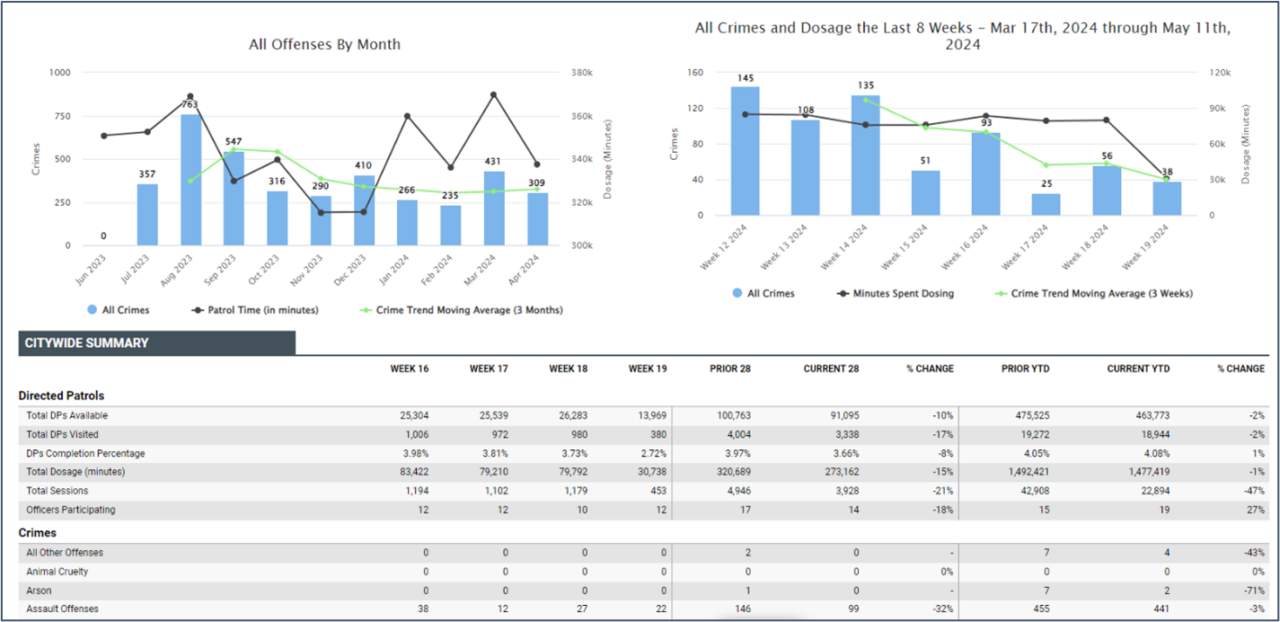This screenshot has height=622, width=1280.
Task: Select the Week 17 2024 bar showing 25
Action: coord(1046,204)
